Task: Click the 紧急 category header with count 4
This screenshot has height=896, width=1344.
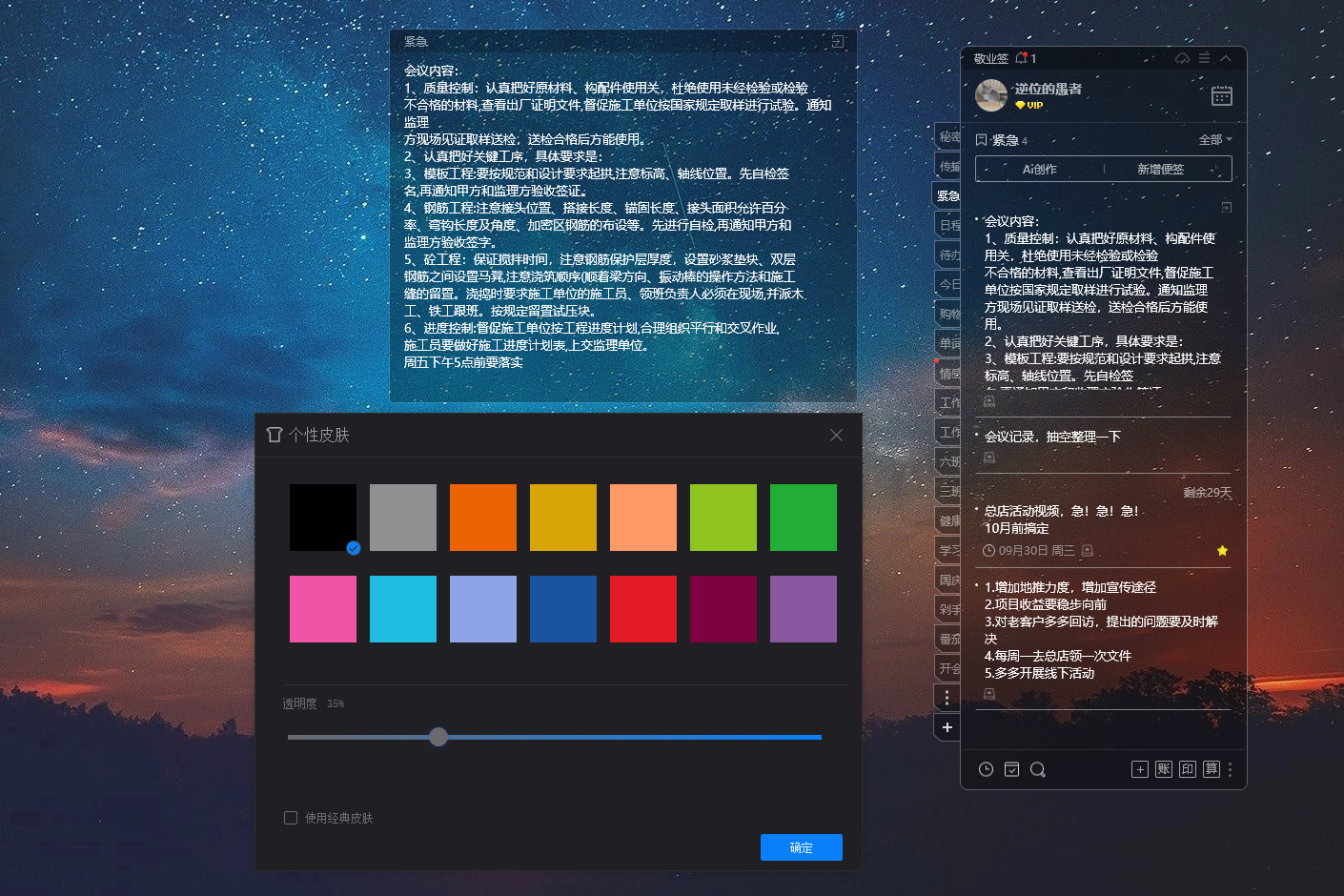Action: pos(1002,140)
